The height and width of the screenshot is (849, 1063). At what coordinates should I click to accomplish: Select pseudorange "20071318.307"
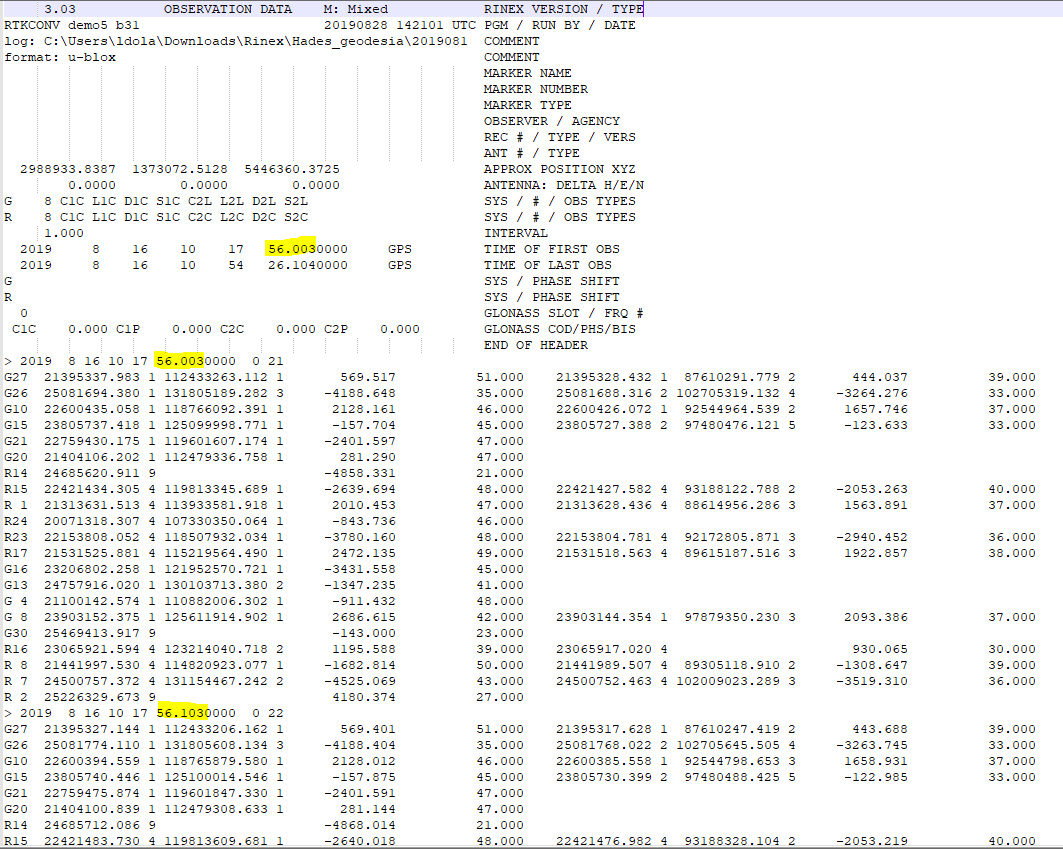(92, 521)
